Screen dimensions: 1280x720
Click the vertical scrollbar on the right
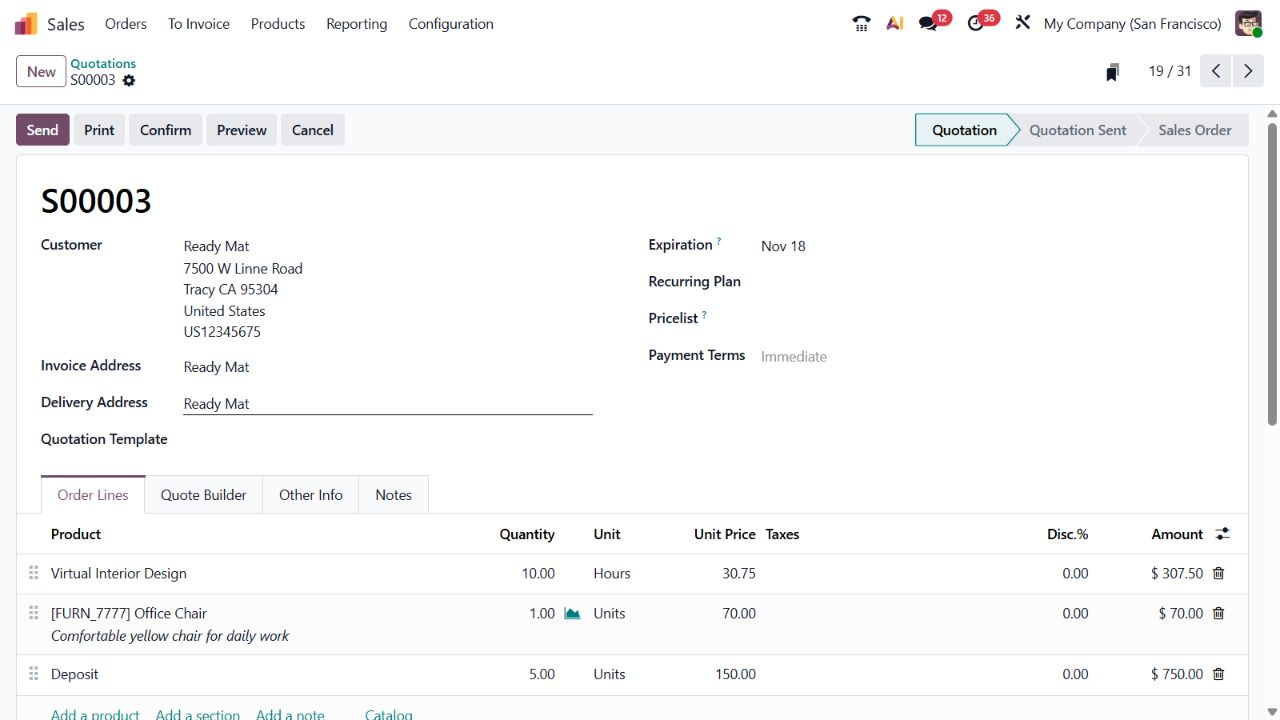(1272, 275)
